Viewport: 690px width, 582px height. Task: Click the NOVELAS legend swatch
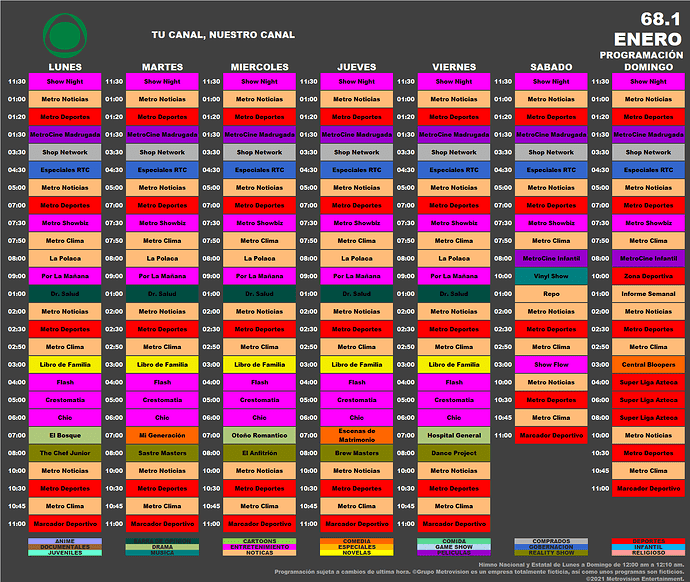click(x=357, y=553)
